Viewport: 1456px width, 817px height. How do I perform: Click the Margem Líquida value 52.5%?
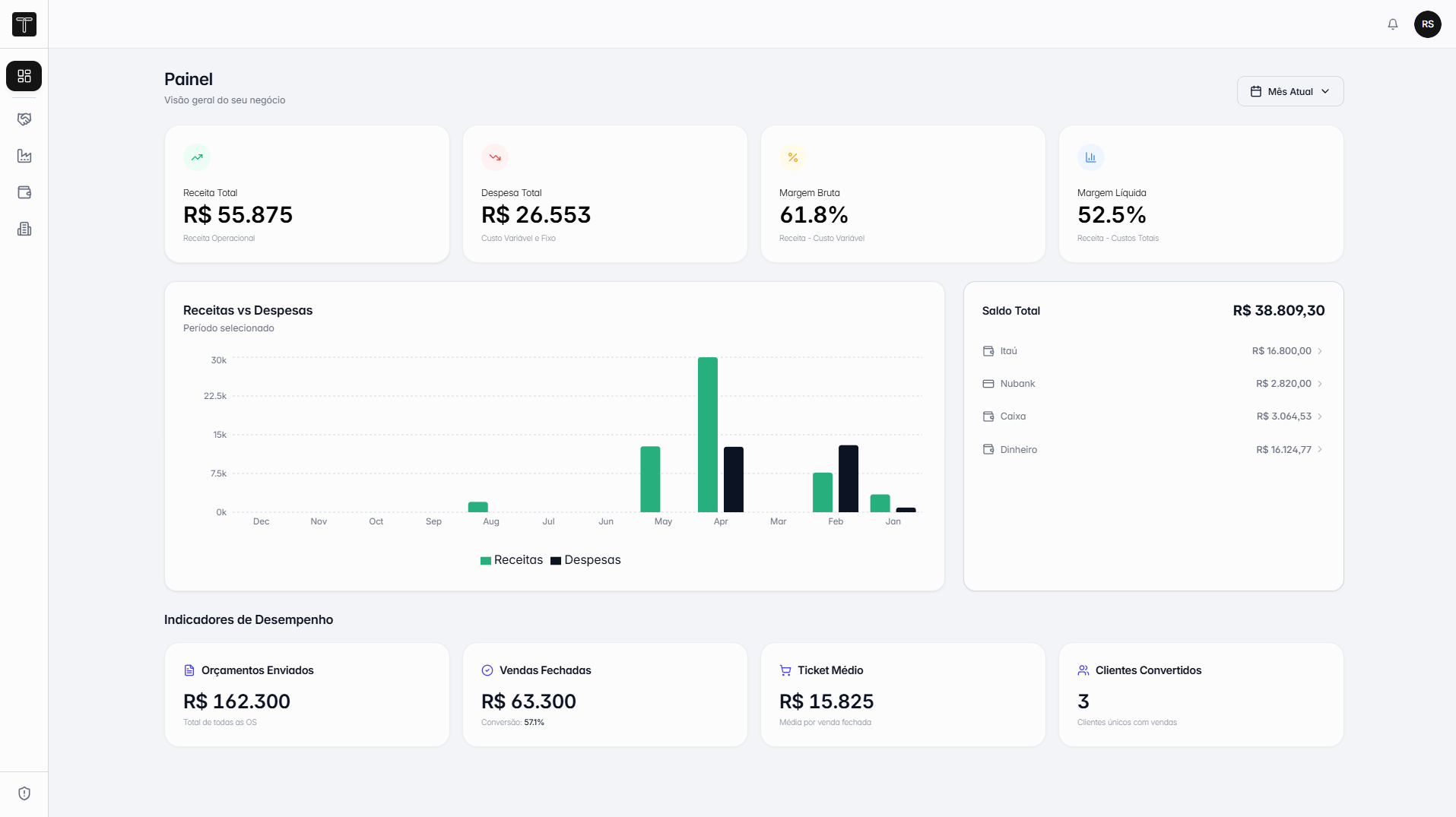(x=1112, y=215)
